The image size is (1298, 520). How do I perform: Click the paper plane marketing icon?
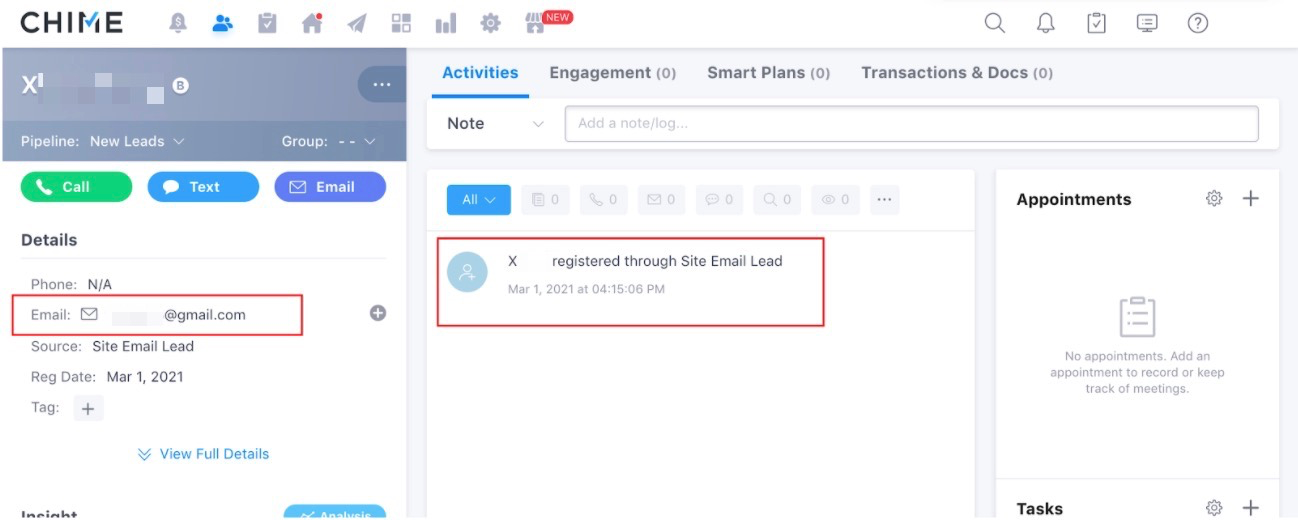[x=357, y=23]
